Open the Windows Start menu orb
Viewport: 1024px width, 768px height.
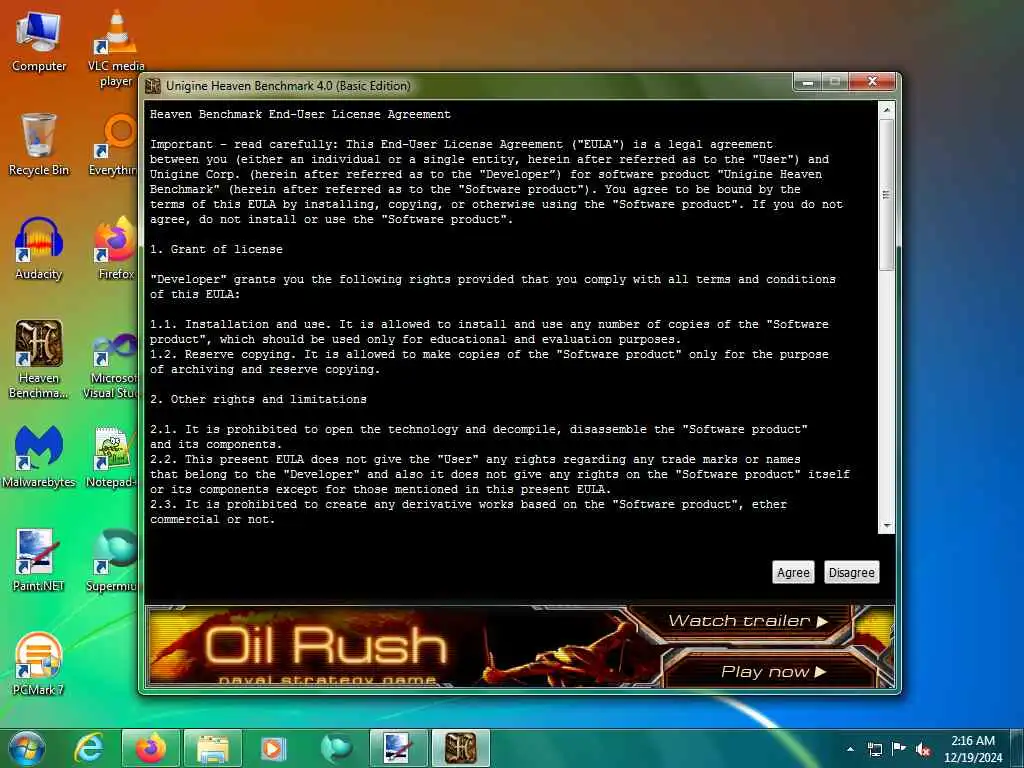[27, 748]
